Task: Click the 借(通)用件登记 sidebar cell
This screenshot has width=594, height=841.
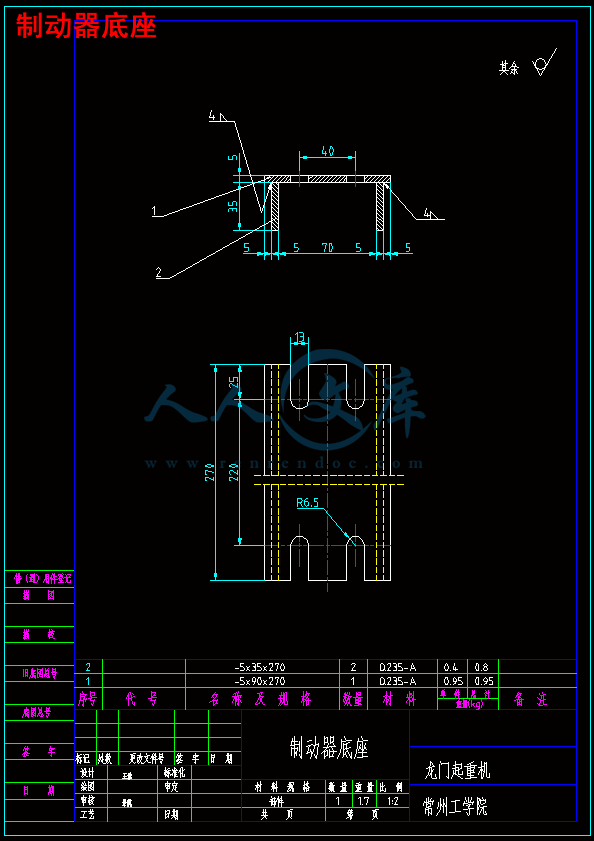Action: (42, 579)
